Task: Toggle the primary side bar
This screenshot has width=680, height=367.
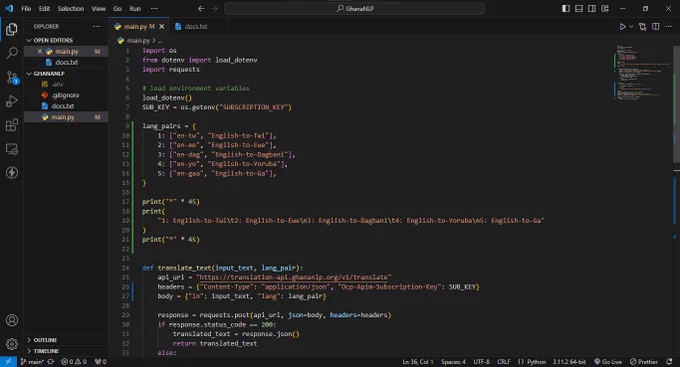Action: pyautogui.click(x=566, y=8)
